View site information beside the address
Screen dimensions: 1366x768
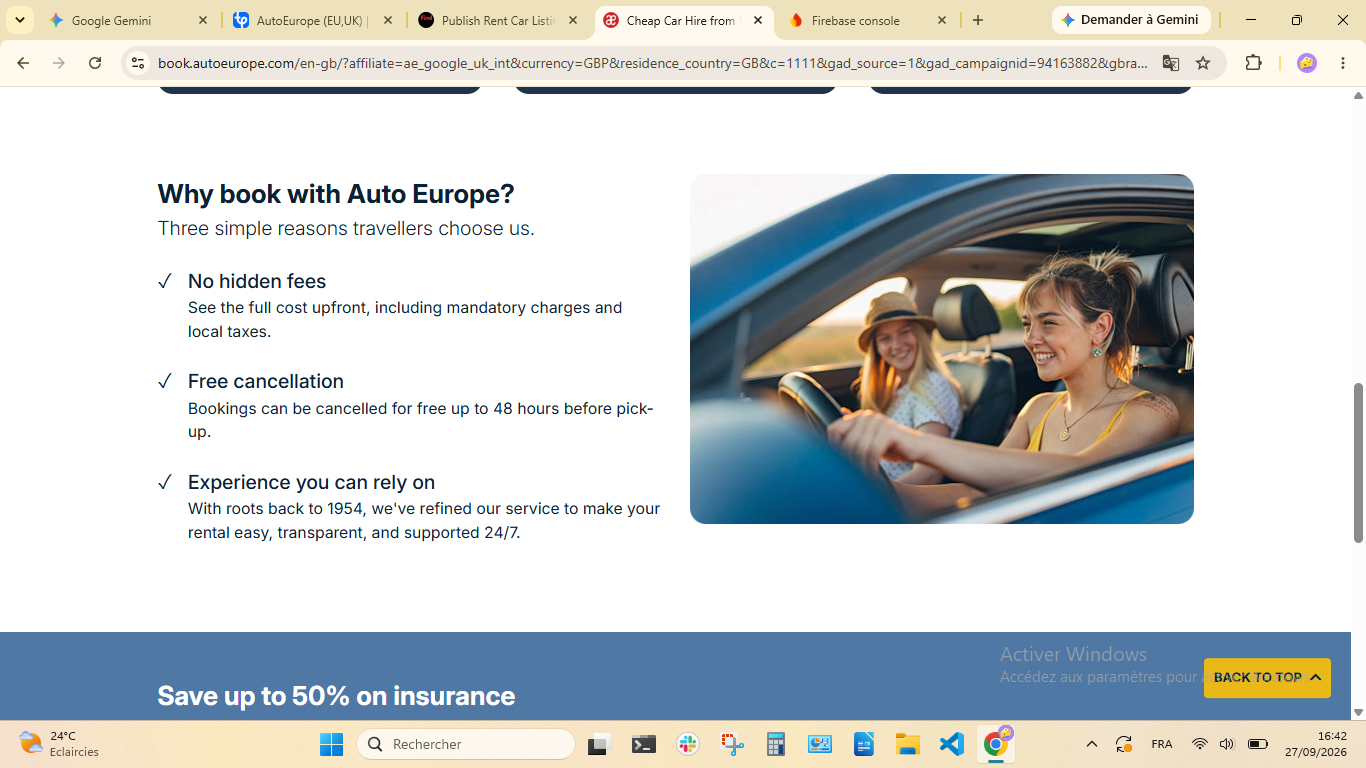point(138,63)
